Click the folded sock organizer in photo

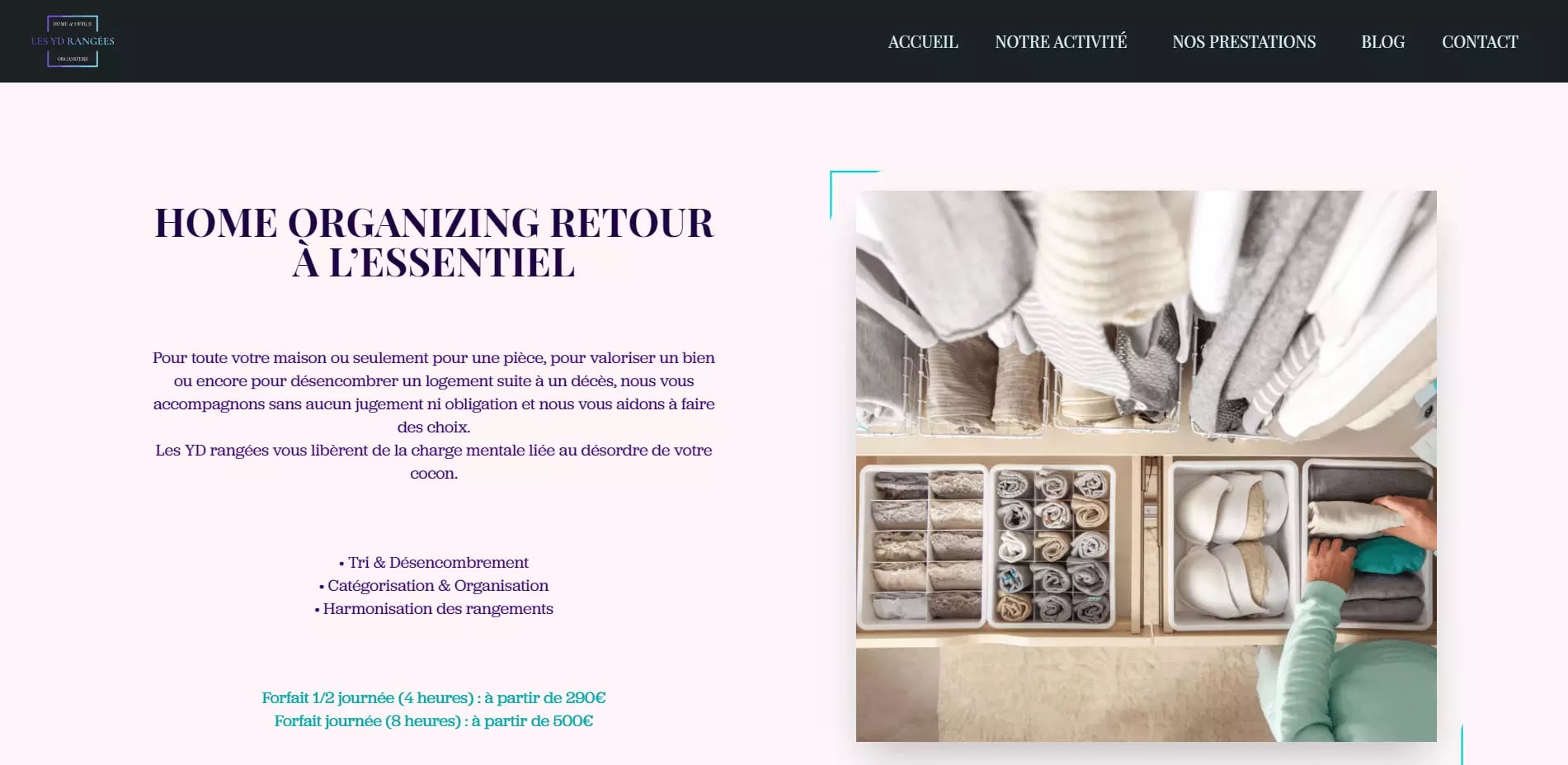point(1052,545)
